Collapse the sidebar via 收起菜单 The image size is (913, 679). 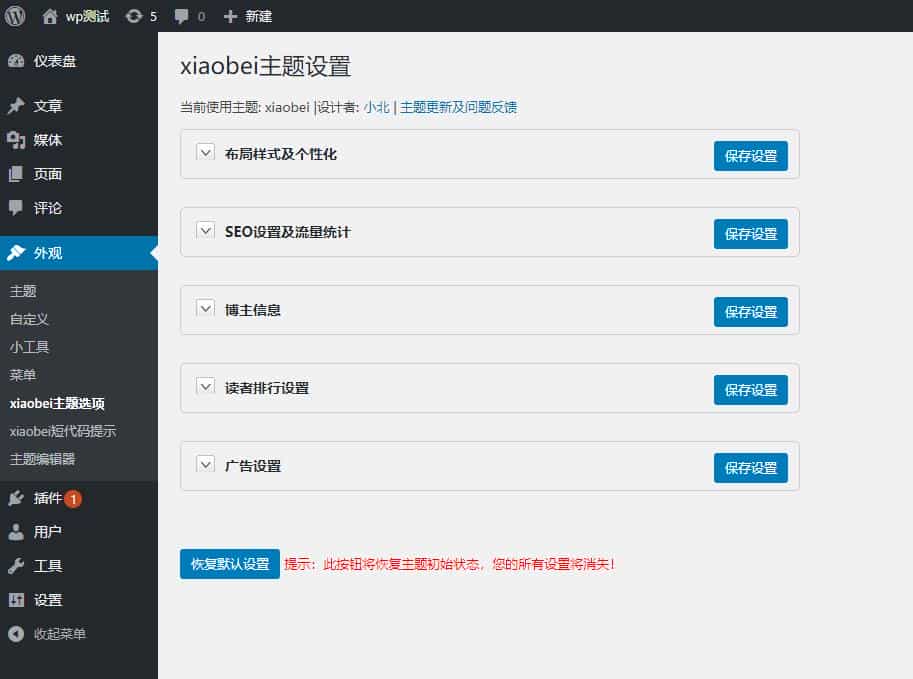79,634
